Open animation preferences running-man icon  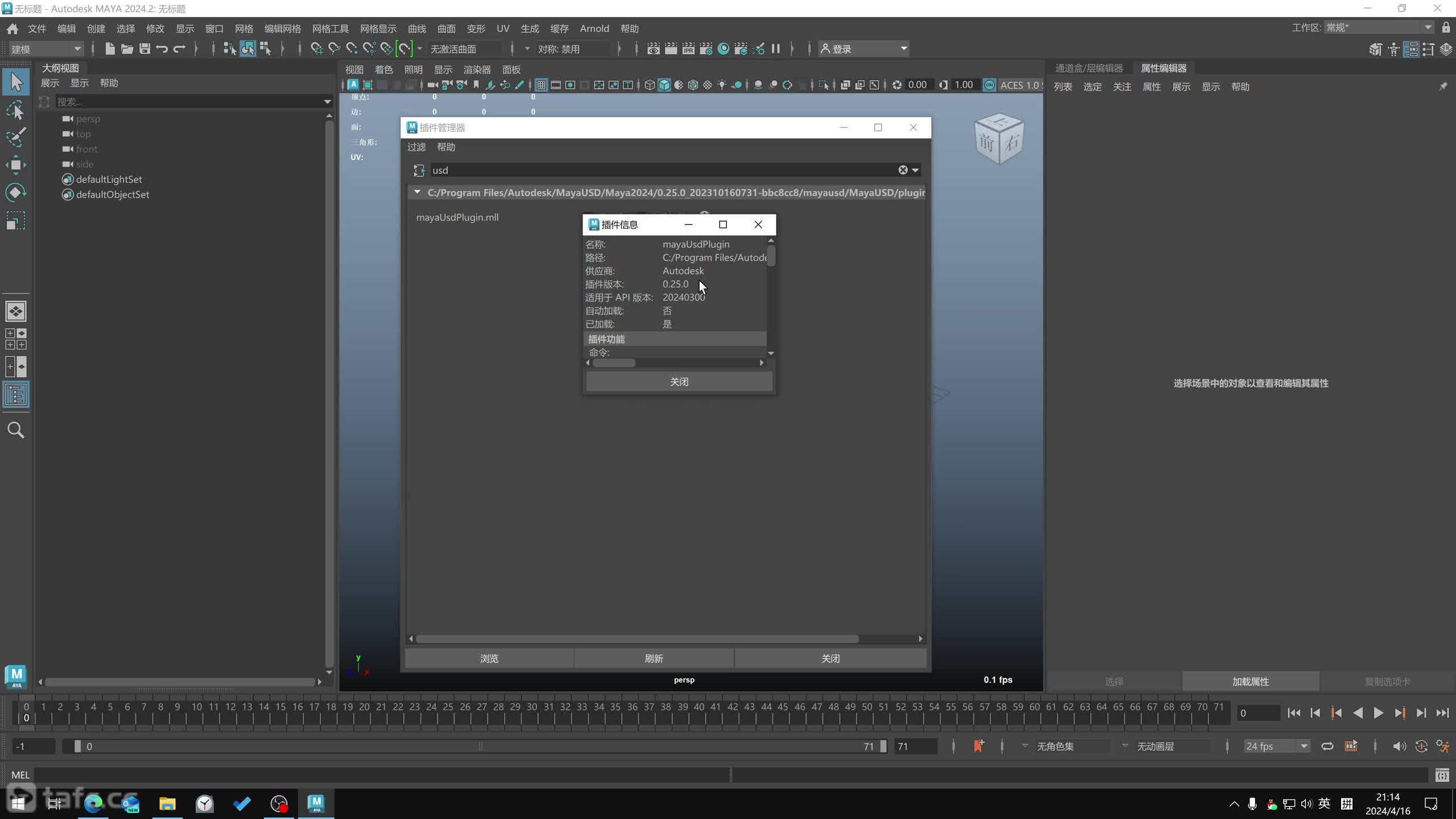tap(1443, 746)
